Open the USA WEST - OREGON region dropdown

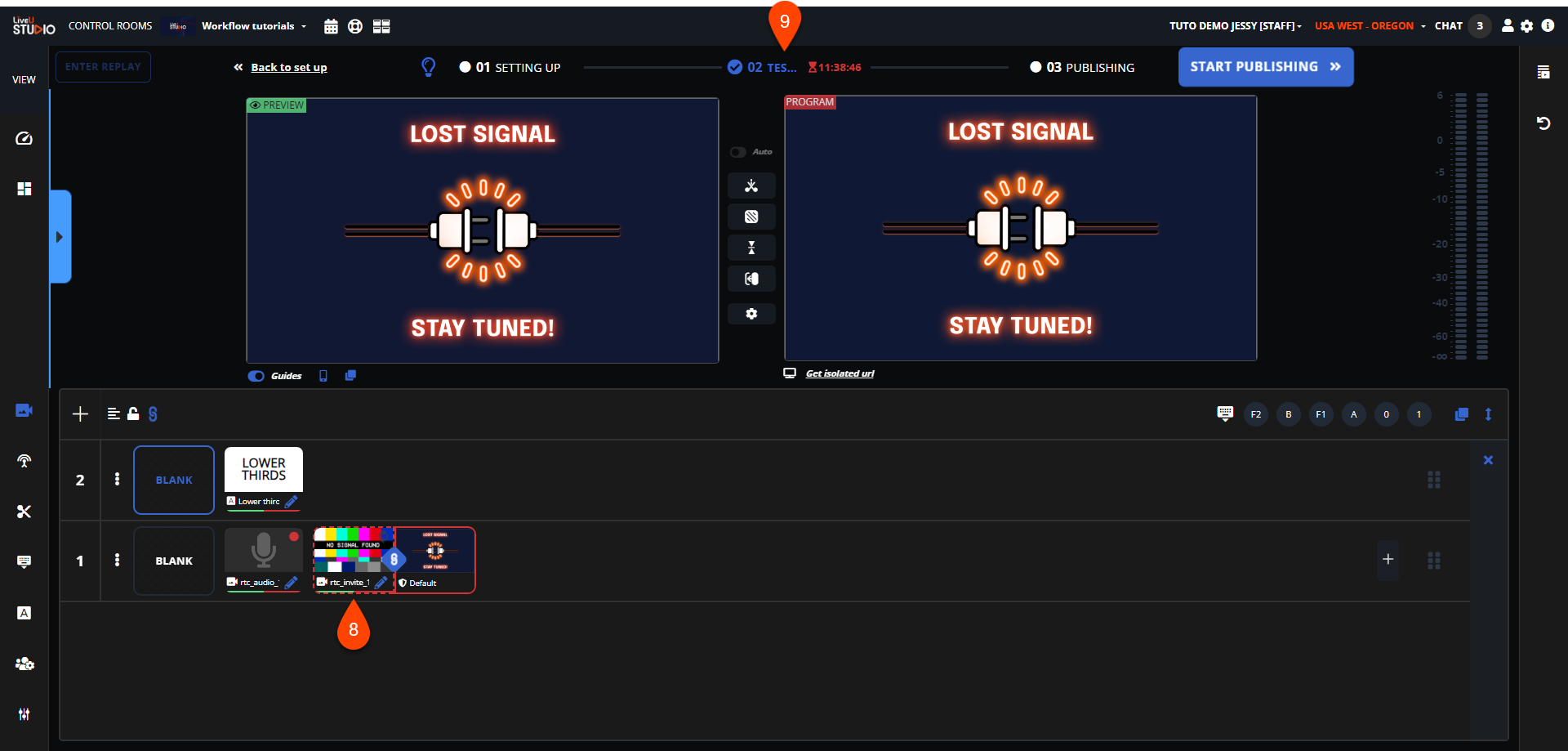1370,26
